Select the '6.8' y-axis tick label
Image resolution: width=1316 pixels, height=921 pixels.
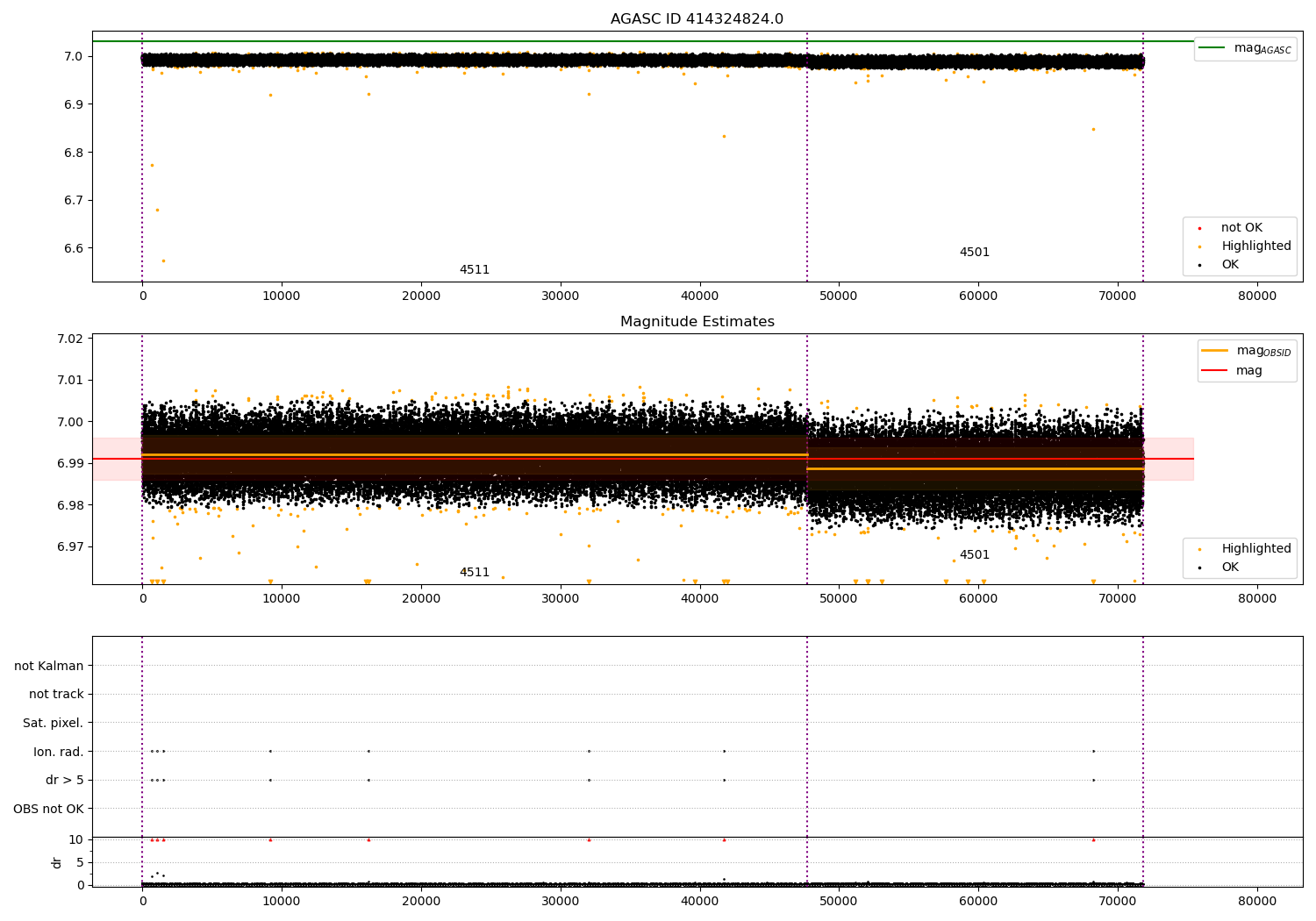coord(74,153)
